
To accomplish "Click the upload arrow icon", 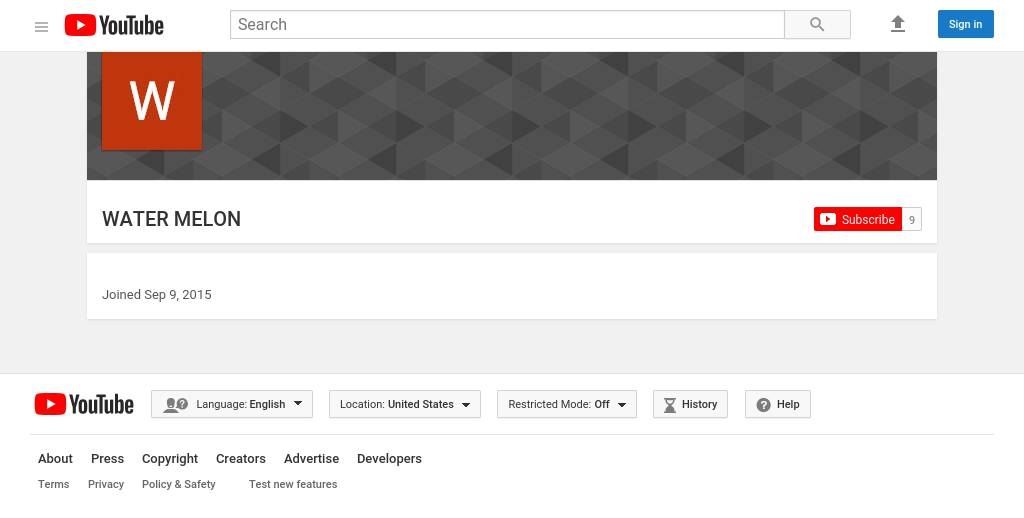I will coord(898,24).
